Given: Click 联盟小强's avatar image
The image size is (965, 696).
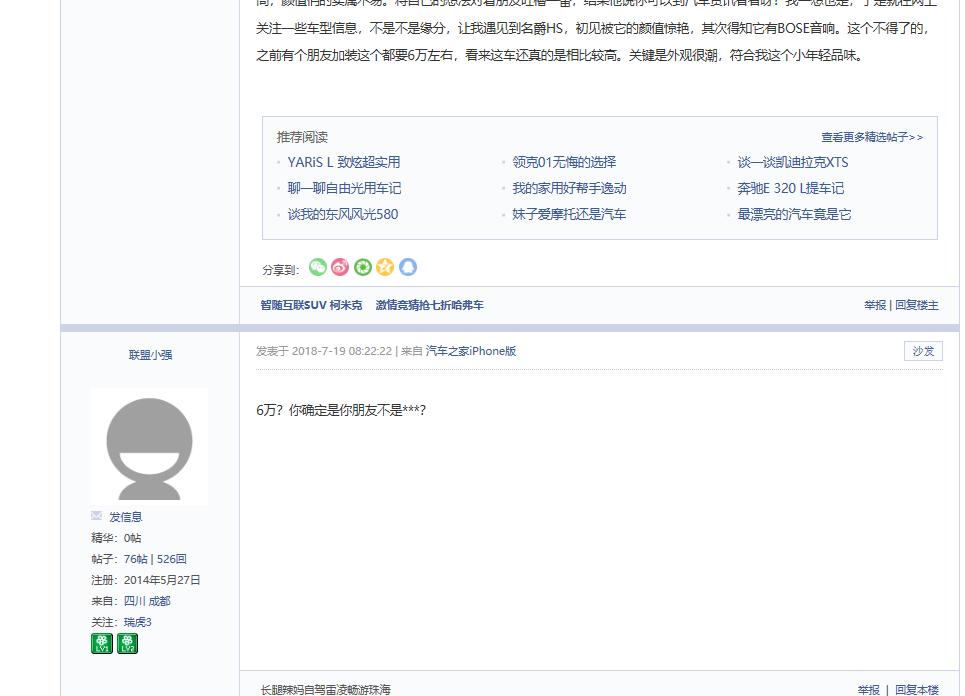Looking at the screenshot, I should coord(147,446).
